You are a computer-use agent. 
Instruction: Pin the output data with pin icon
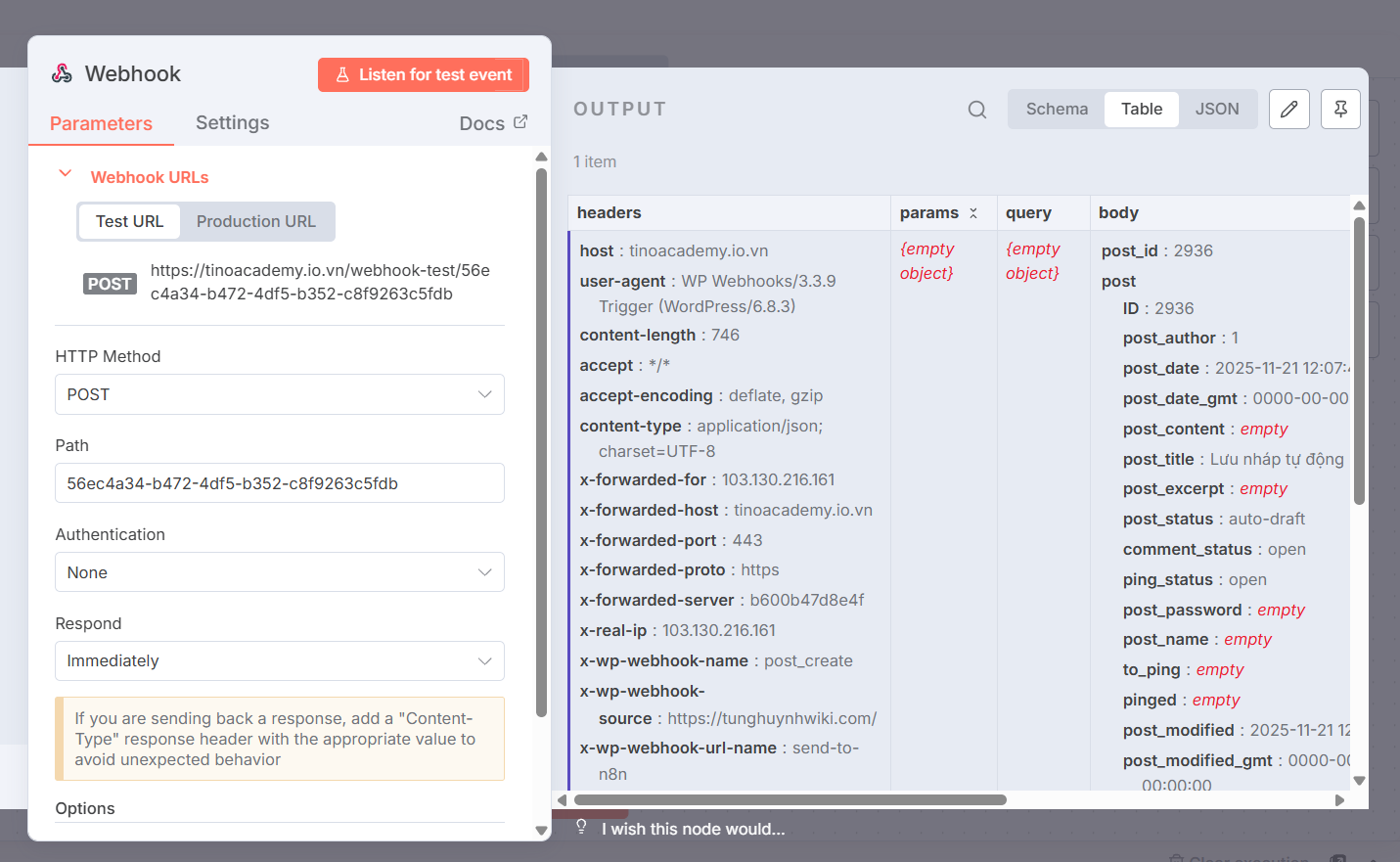1340,110
